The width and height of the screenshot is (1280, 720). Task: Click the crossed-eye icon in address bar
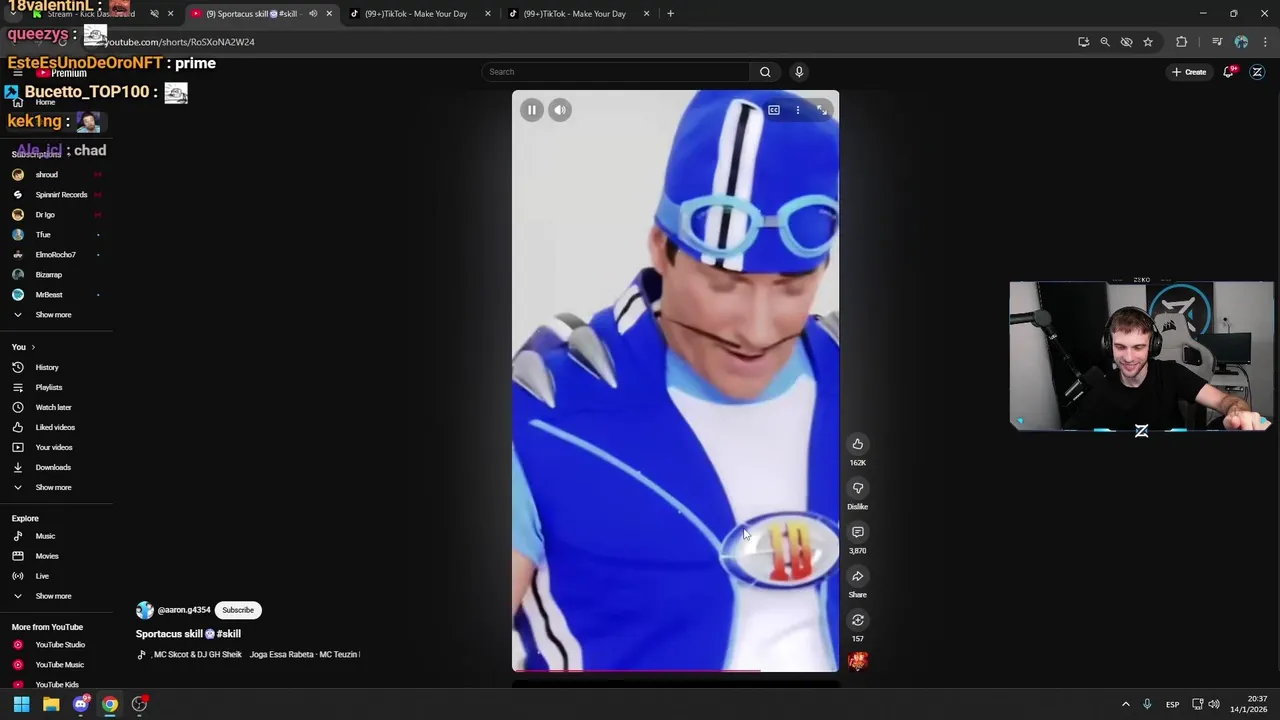coord(1126,42)
